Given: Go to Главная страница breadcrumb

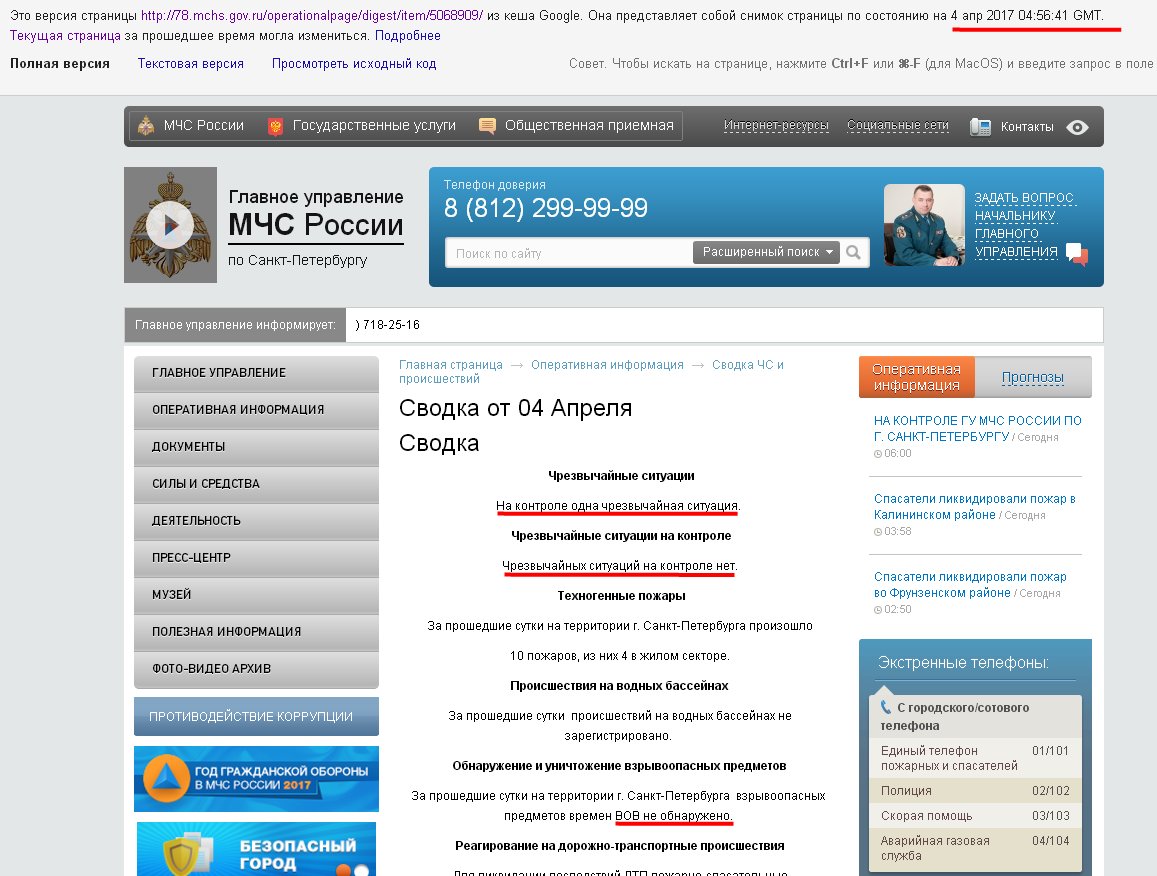Looking at the screenshot, I should pos(450,365).
